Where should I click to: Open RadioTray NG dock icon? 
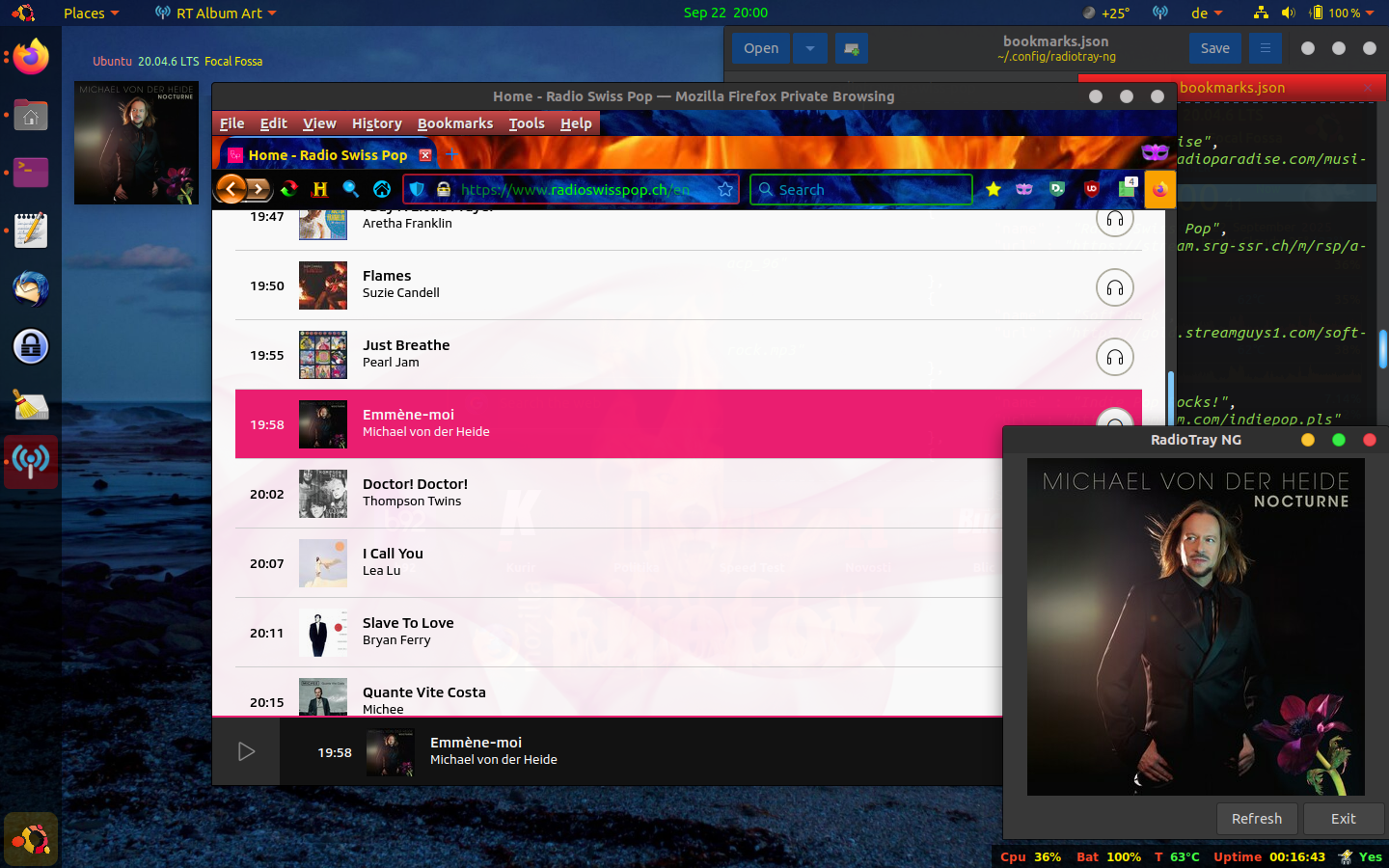[x=31, y=462]
